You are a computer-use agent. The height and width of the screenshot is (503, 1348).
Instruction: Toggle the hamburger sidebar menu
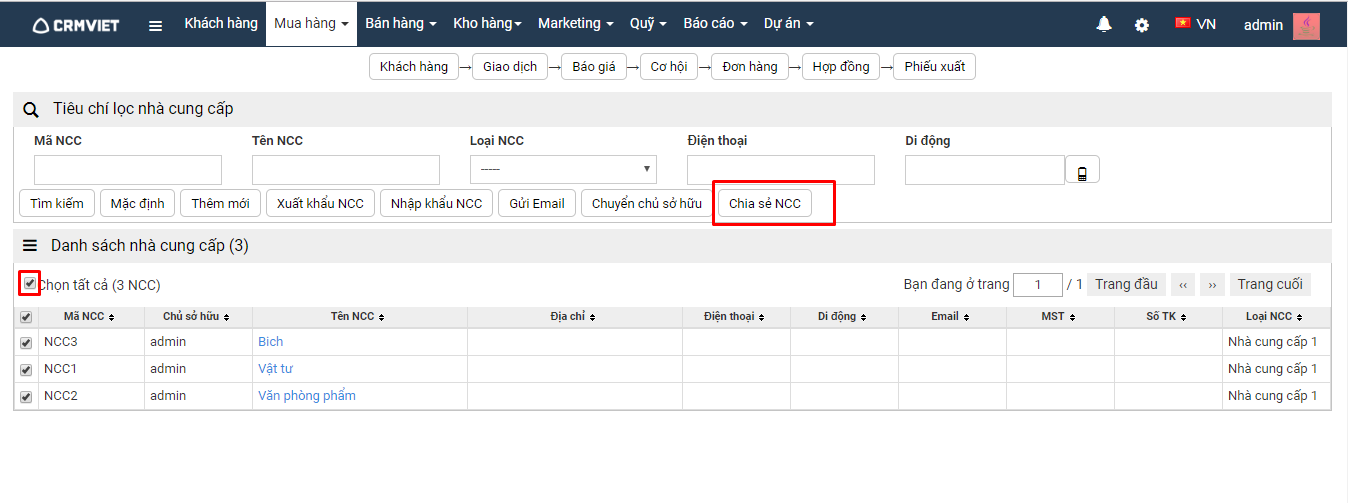point(155,25)
